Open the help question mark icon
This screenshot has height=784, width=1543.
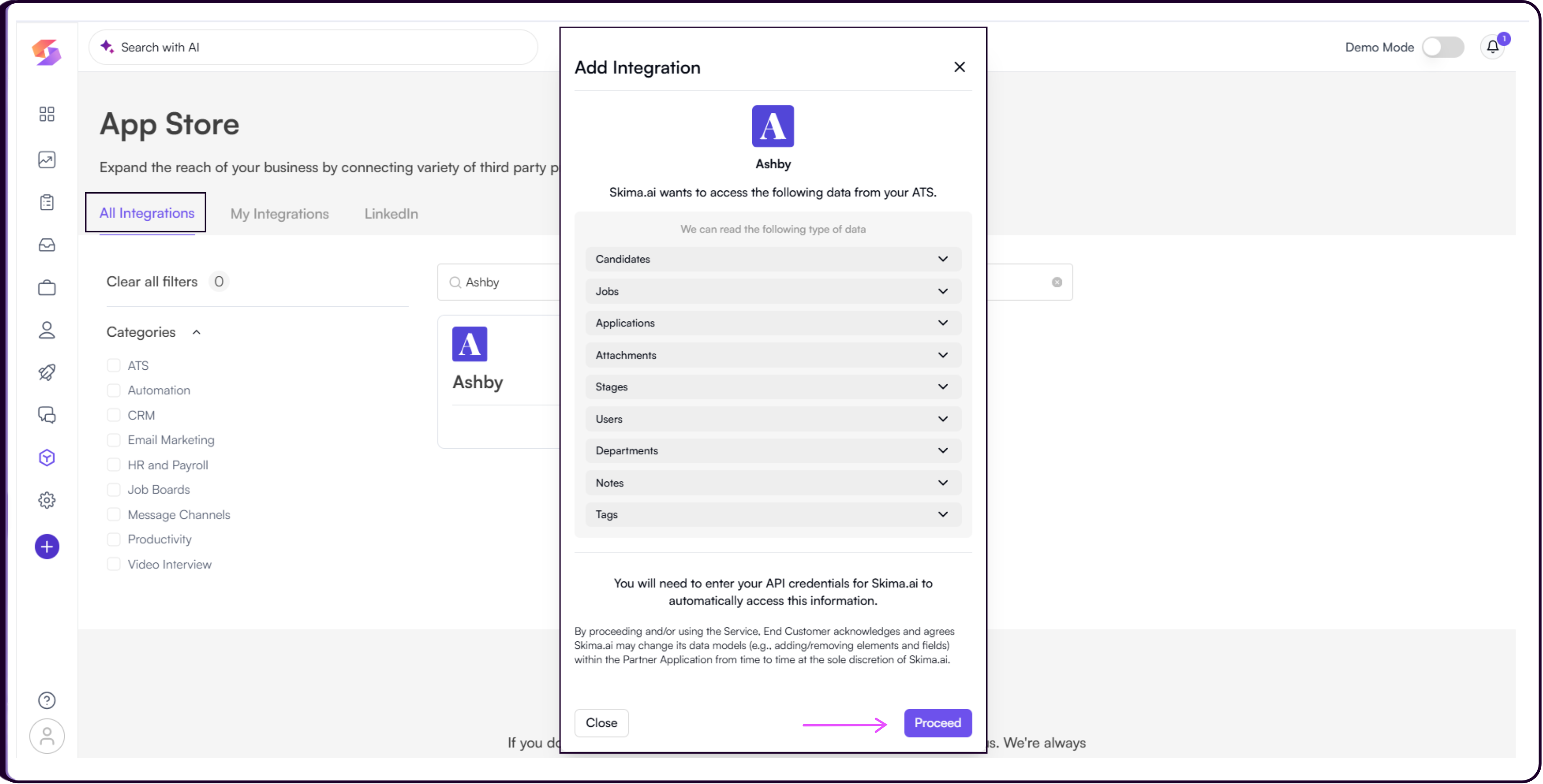pos(47,700)
